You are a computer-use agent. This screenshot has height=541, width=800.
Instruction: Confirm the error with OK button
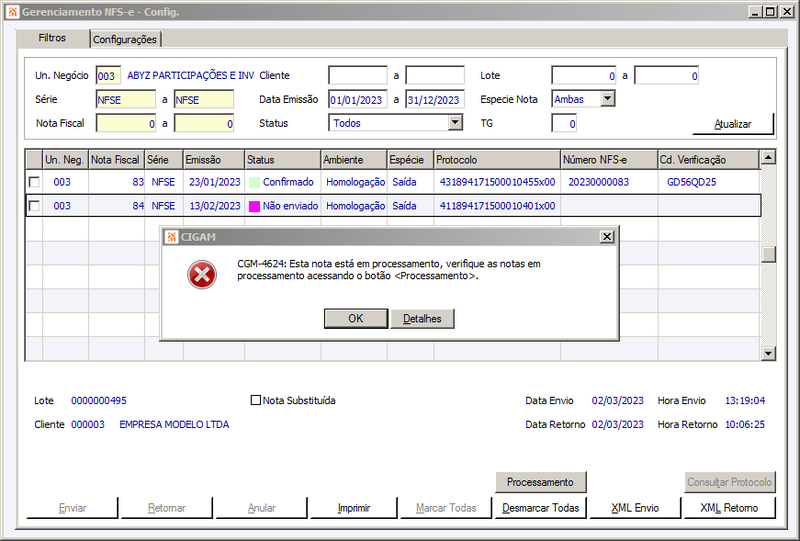[x=356, y=318]
